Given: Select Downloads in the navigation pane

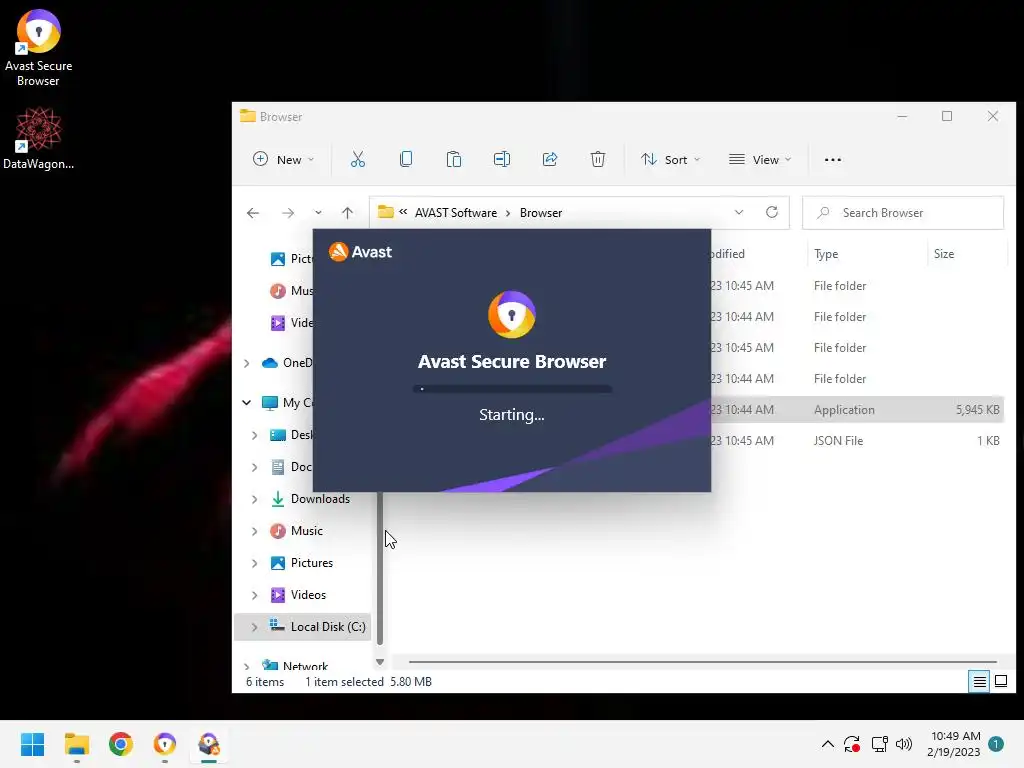Looking at the screenshot, I should 320,499.
